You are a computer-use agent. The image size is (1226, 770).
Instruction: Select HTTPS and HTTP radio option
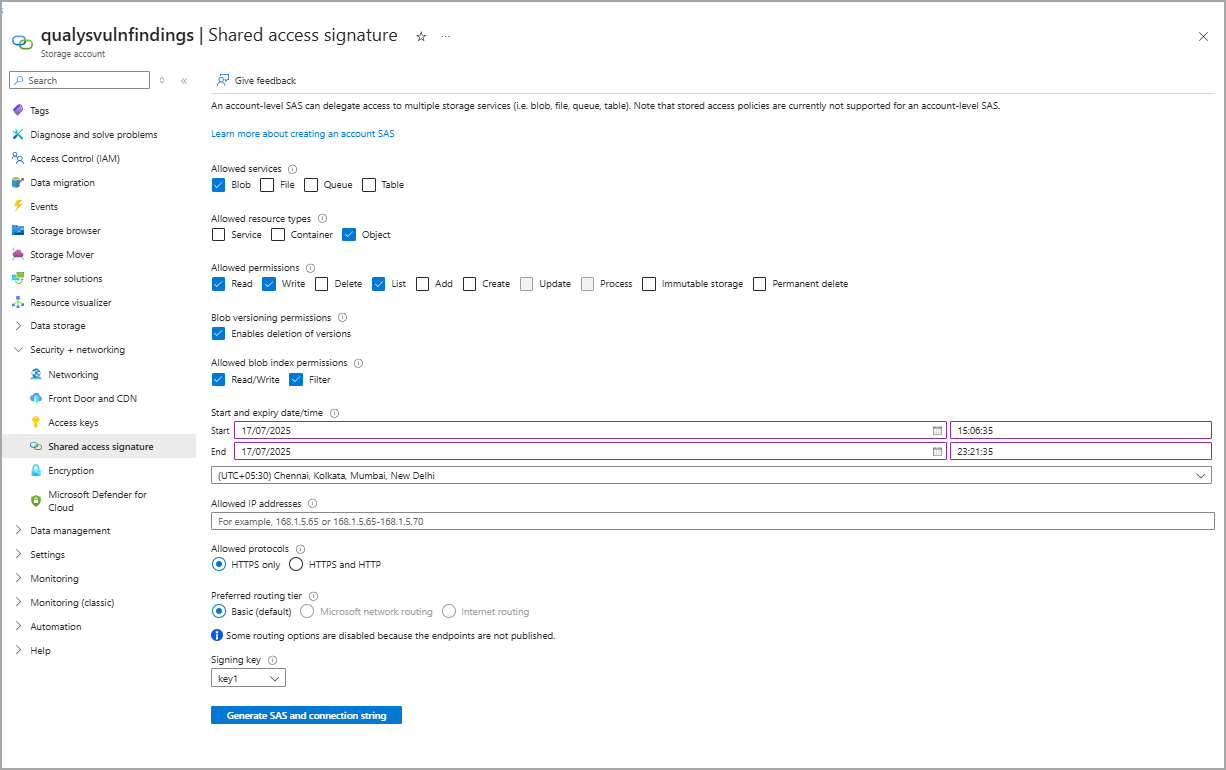pyautogui.click(x=296, y=564)
